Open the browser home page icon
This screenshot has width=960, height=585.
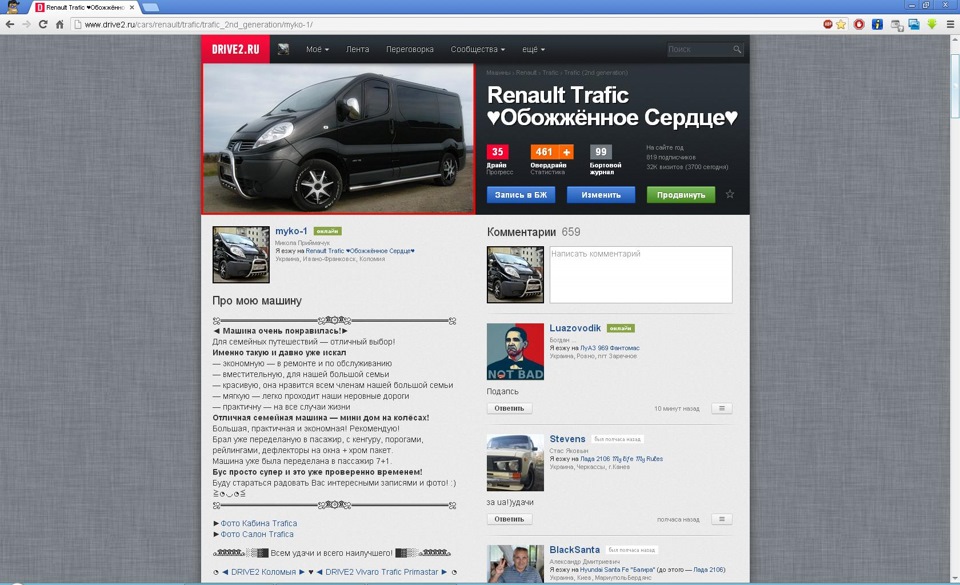(59, 24)
